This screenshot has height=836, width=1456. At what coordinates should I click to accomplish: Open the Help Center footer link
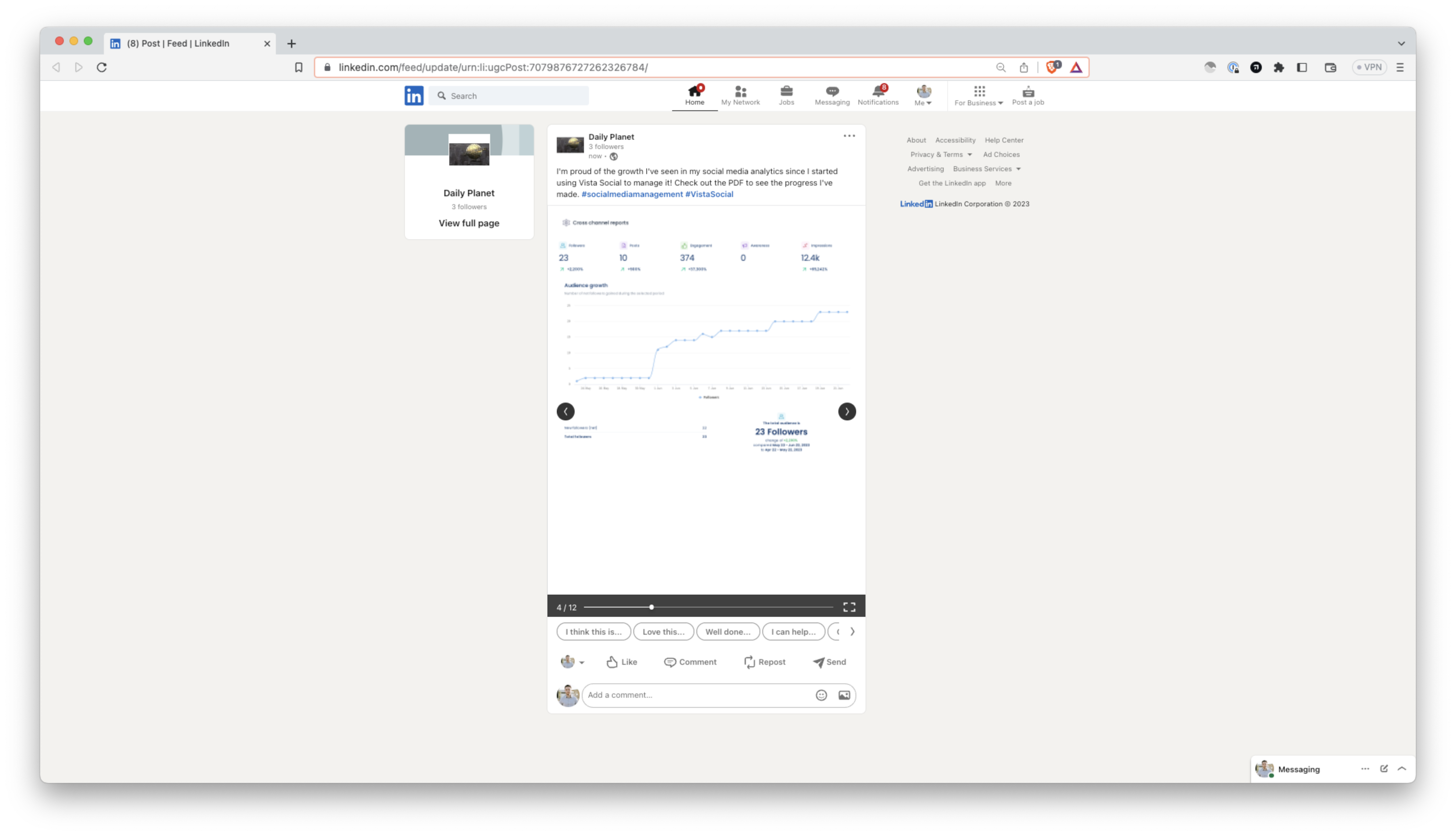(1004, 140)
